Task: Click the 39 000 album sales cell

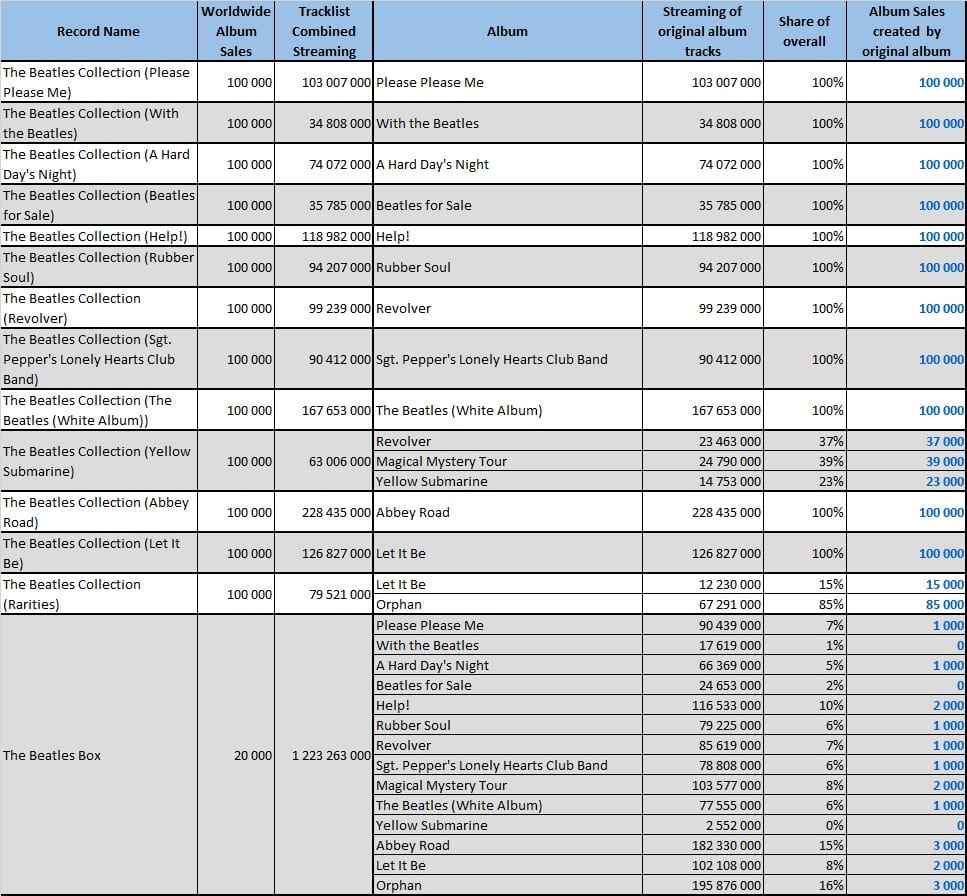Action: (x=906, y=461)
